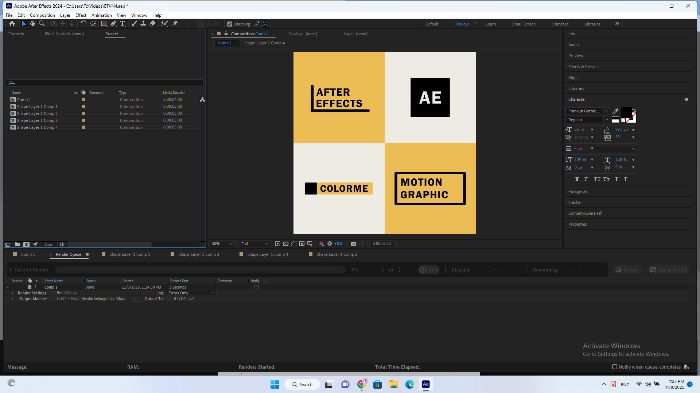Open Chrome from taskbar
This screenshot has width=700, height=393.
tap(361, 384)
